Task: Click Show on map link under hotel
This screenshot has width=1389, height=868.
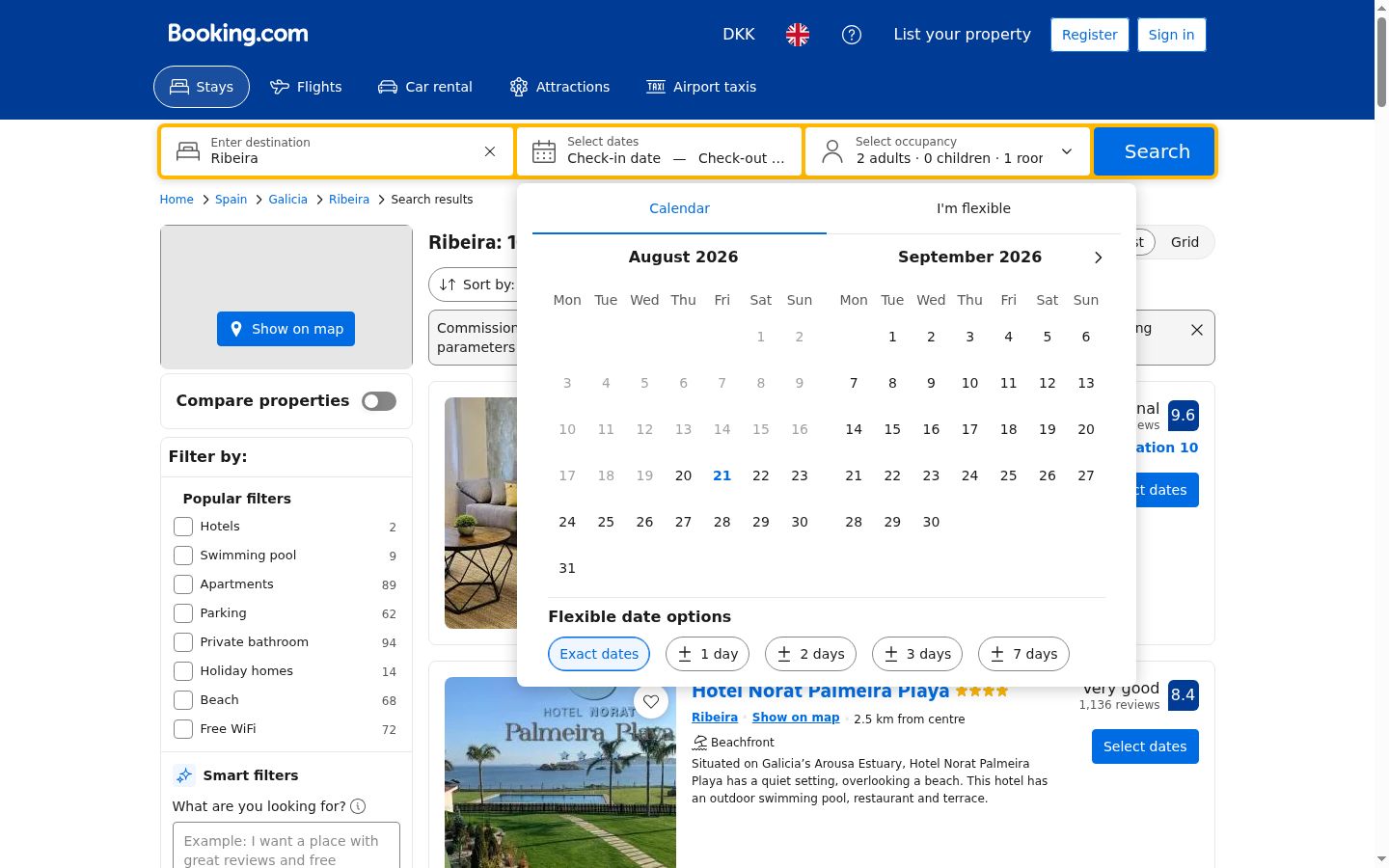Action: [796, 718]
